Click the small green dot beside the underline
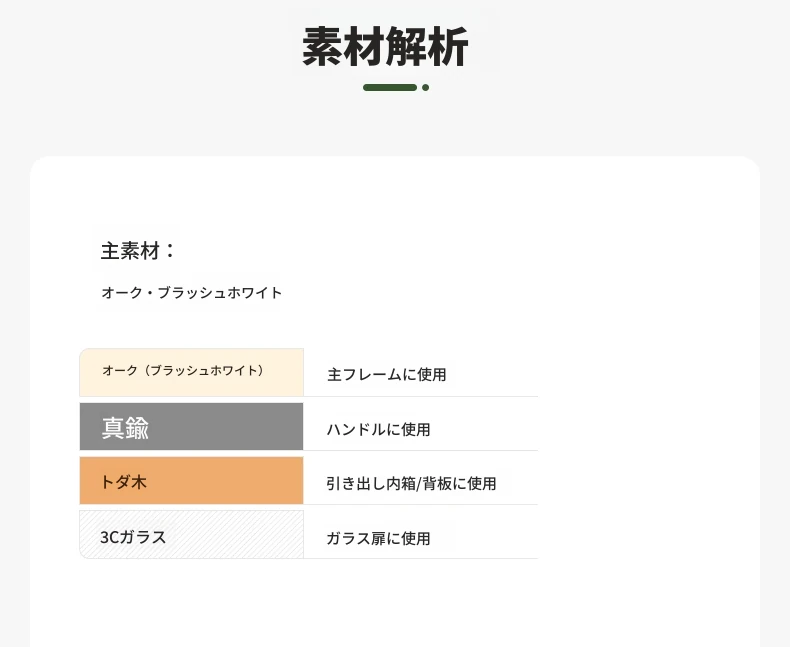Viewport: 790px width, 647px height. click(425, 88)
